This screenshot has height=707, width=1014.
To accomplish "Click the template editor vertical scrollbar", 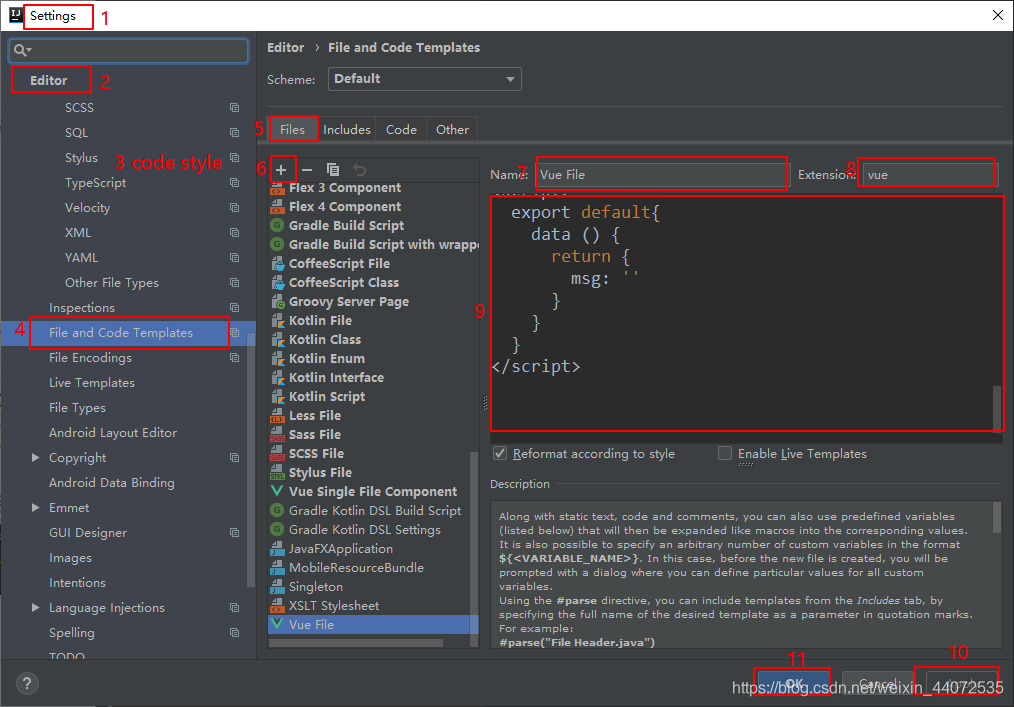I will pos(997,408).
